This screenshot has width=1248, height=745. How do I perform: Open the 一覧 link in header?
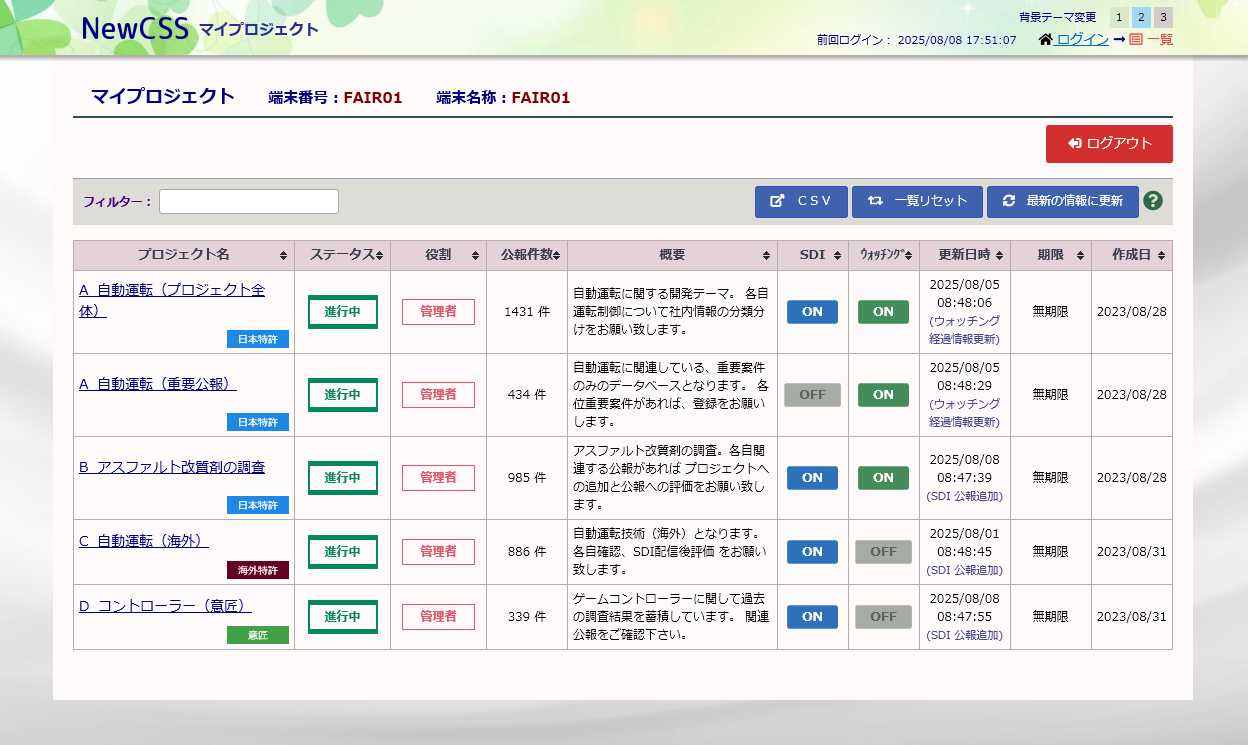pyautogui.click(x=1160, y=40)
